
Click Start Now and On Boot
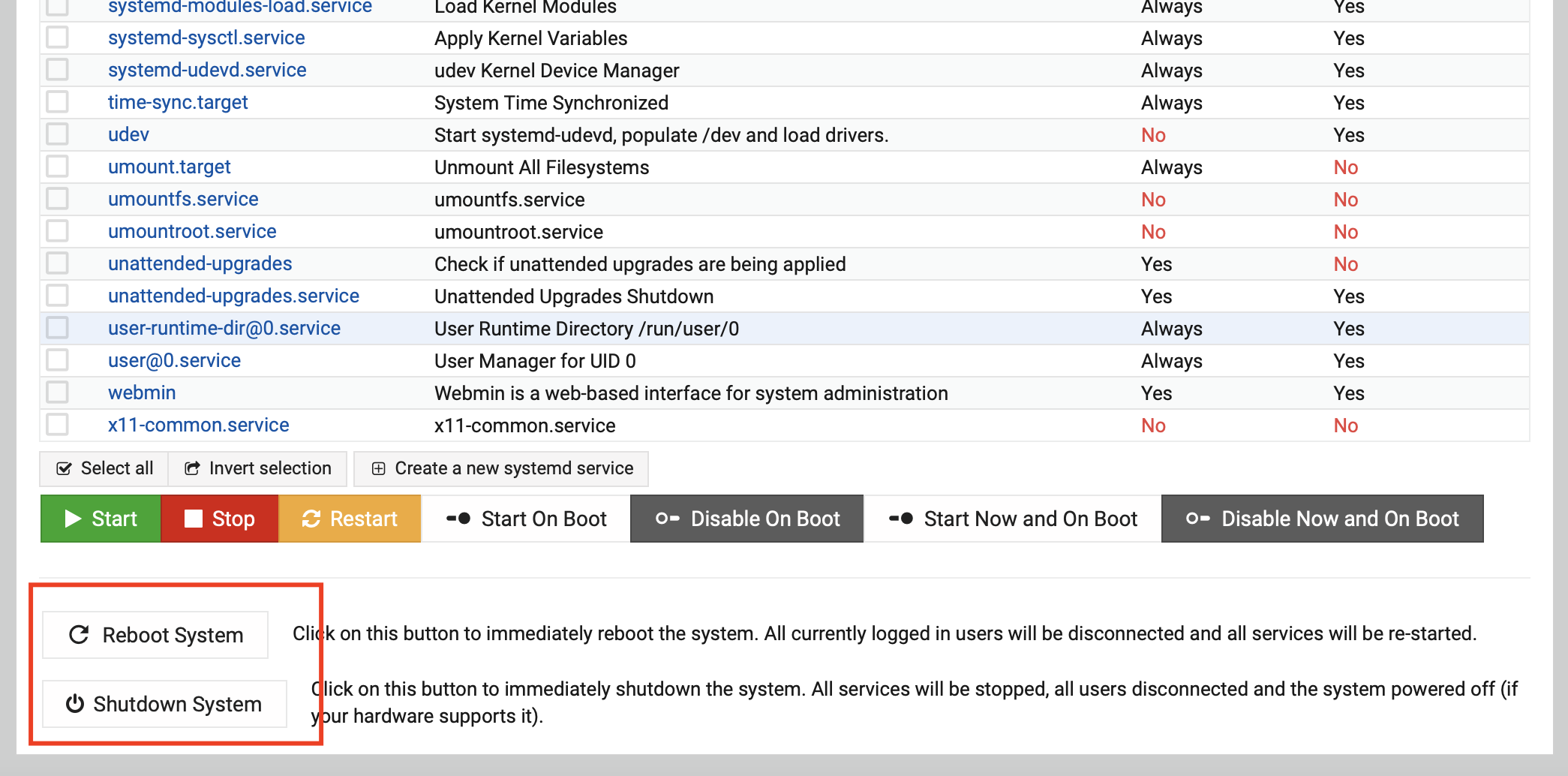point(1013,519)
